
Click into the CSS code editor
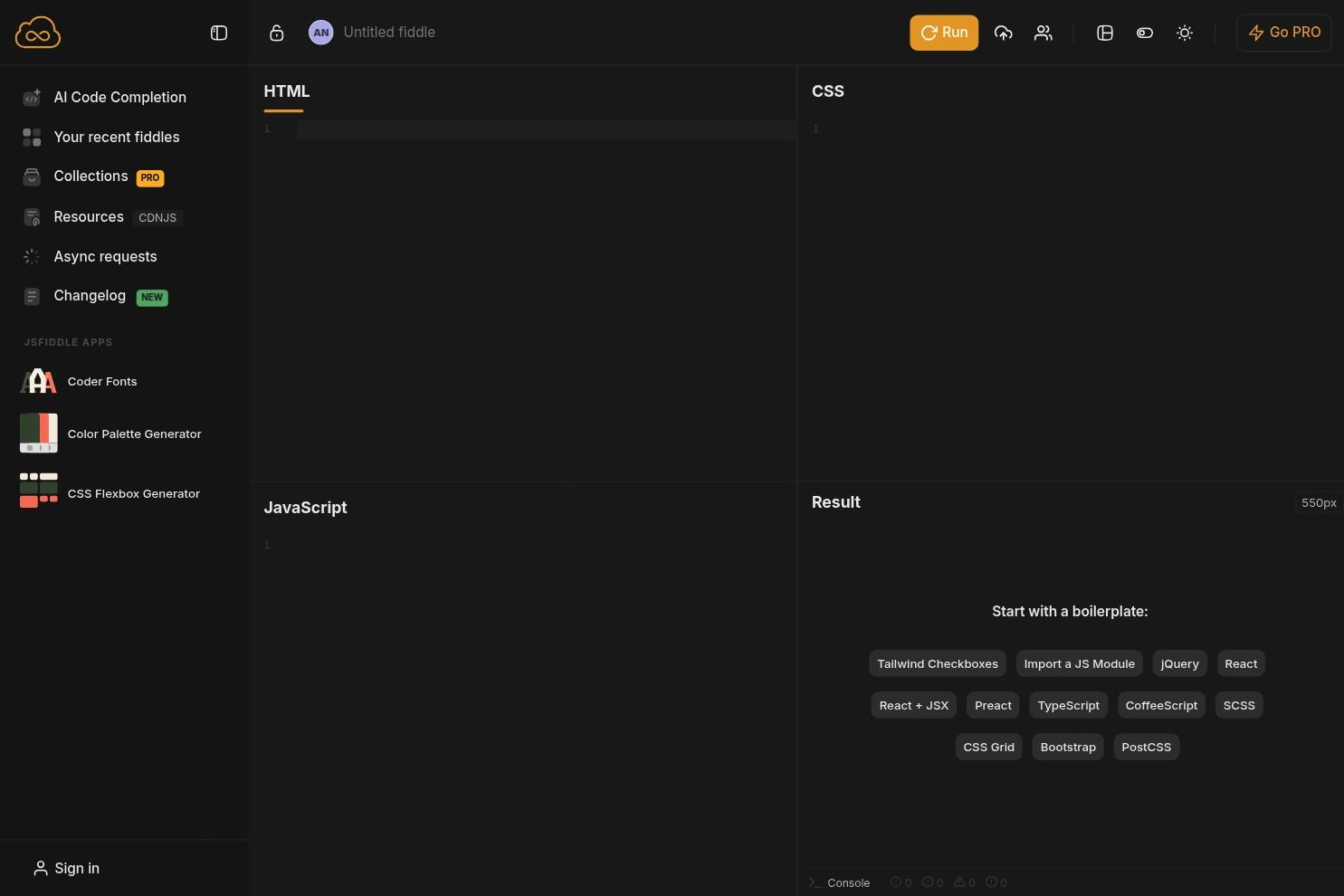click(x=1070, y=299)
